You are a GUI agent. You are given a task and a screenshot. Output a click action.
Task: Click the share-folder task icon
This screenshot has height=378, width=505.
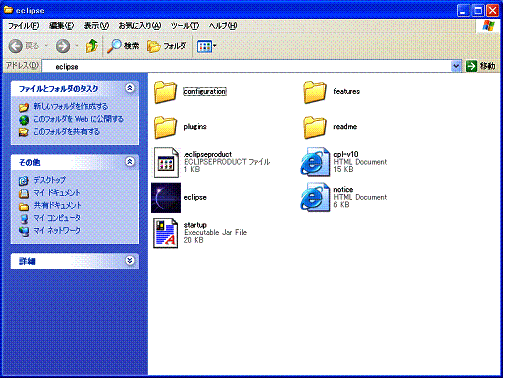24,132
